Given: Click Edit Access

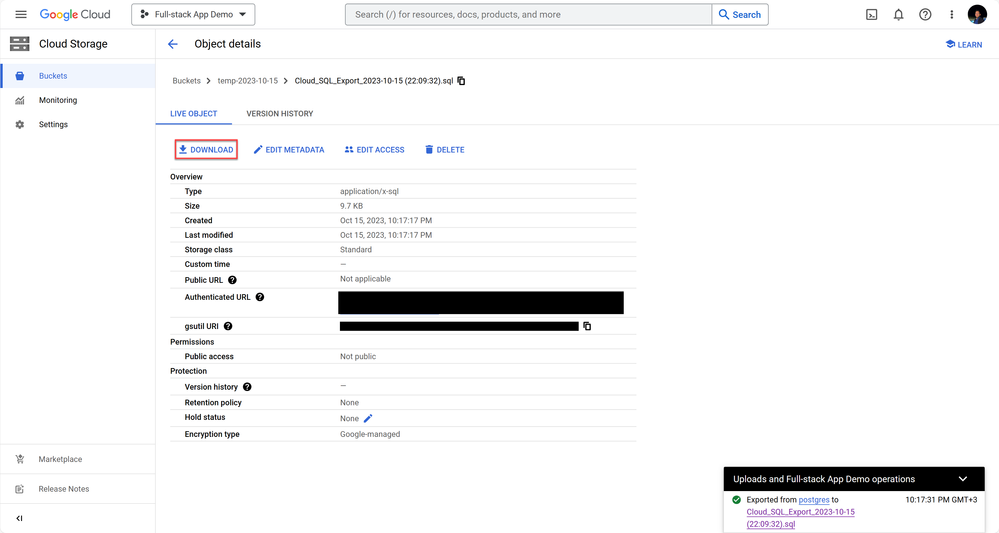Looking at the screenshot, I should 374,150.
